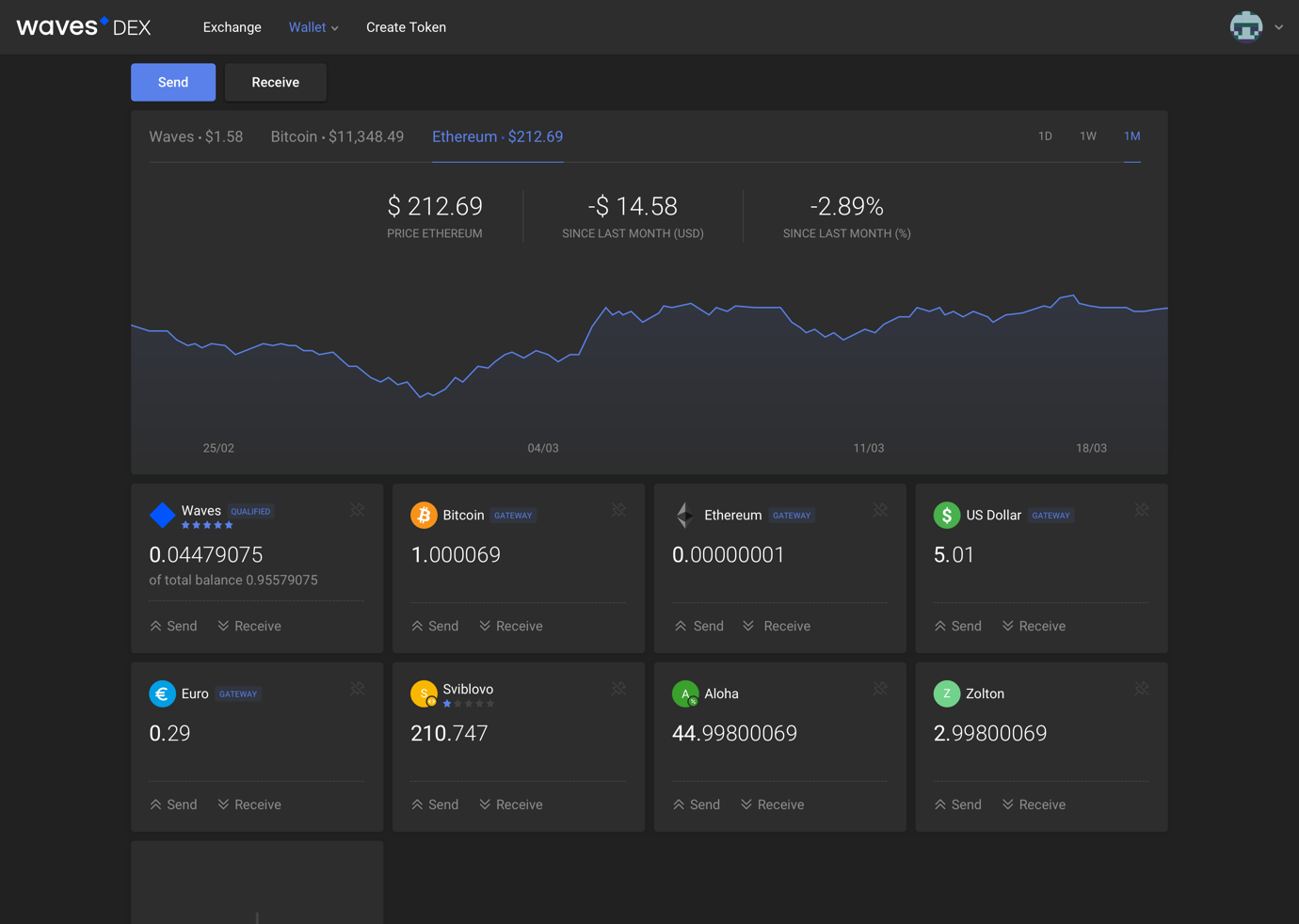Image resolution: width=1299 pixels, height=924 pixels.
Task: Set chart range to 1D
Action: coord(1045,136)
